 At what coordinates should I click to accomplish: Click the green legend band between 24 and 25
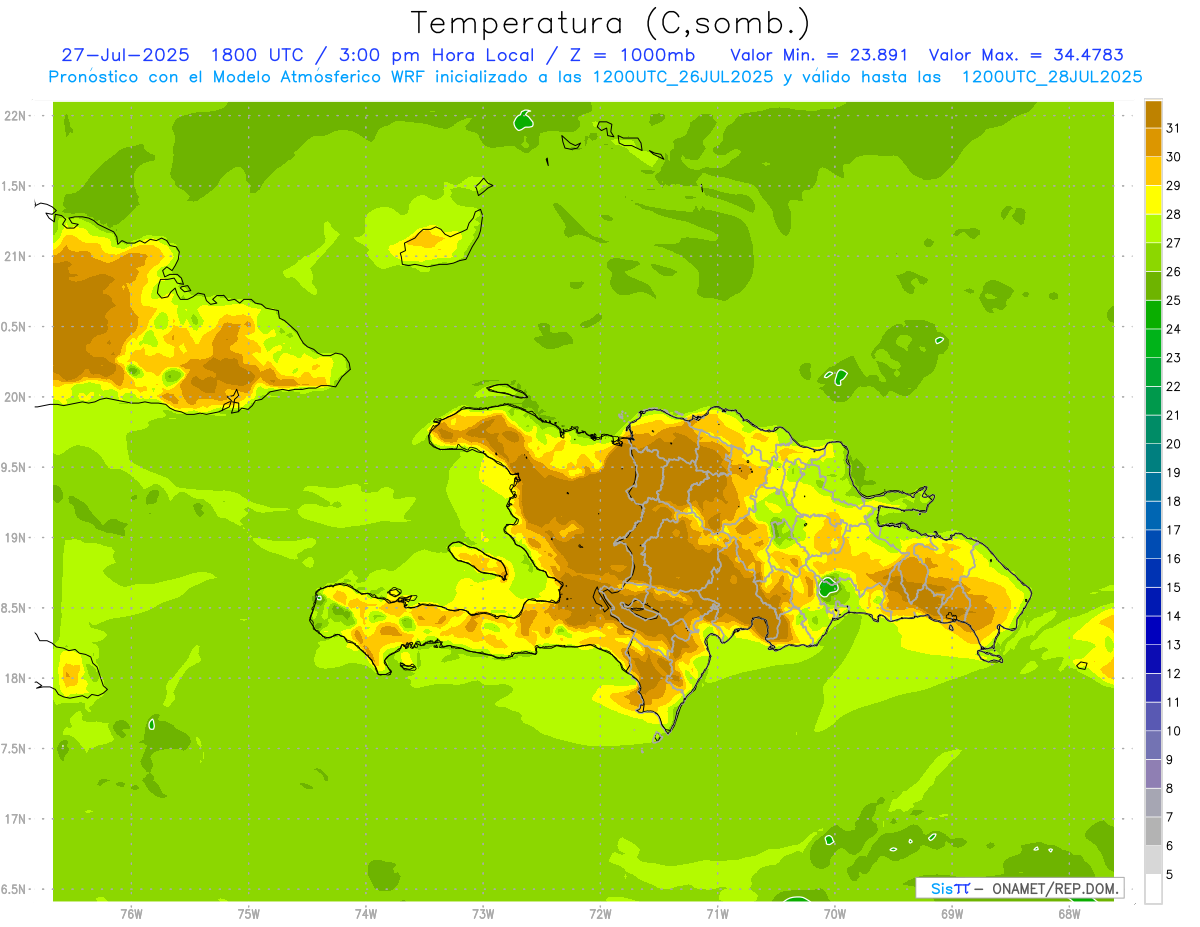(x=1153, y=314)
